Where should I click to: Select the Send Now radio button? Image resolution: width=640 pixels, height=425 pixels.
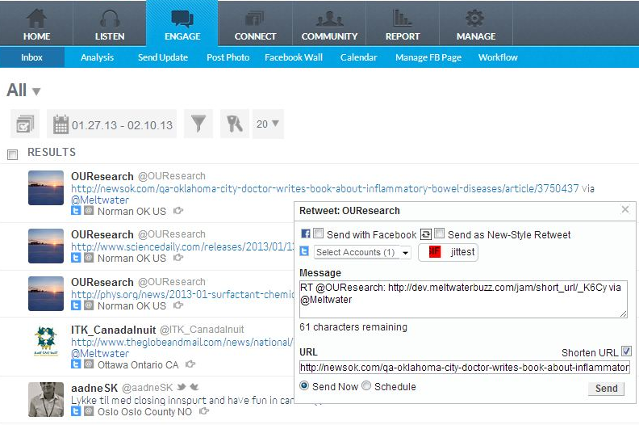pos(304,385)
